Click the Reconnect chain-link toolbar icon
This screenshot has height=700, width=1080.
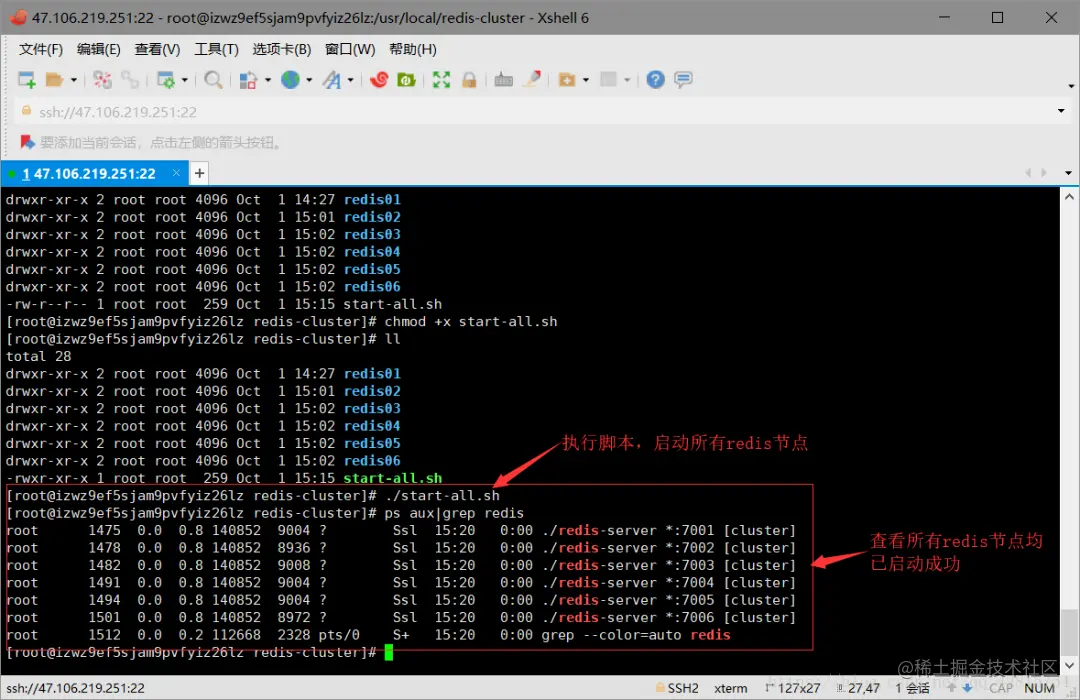(x=129, y=80)
